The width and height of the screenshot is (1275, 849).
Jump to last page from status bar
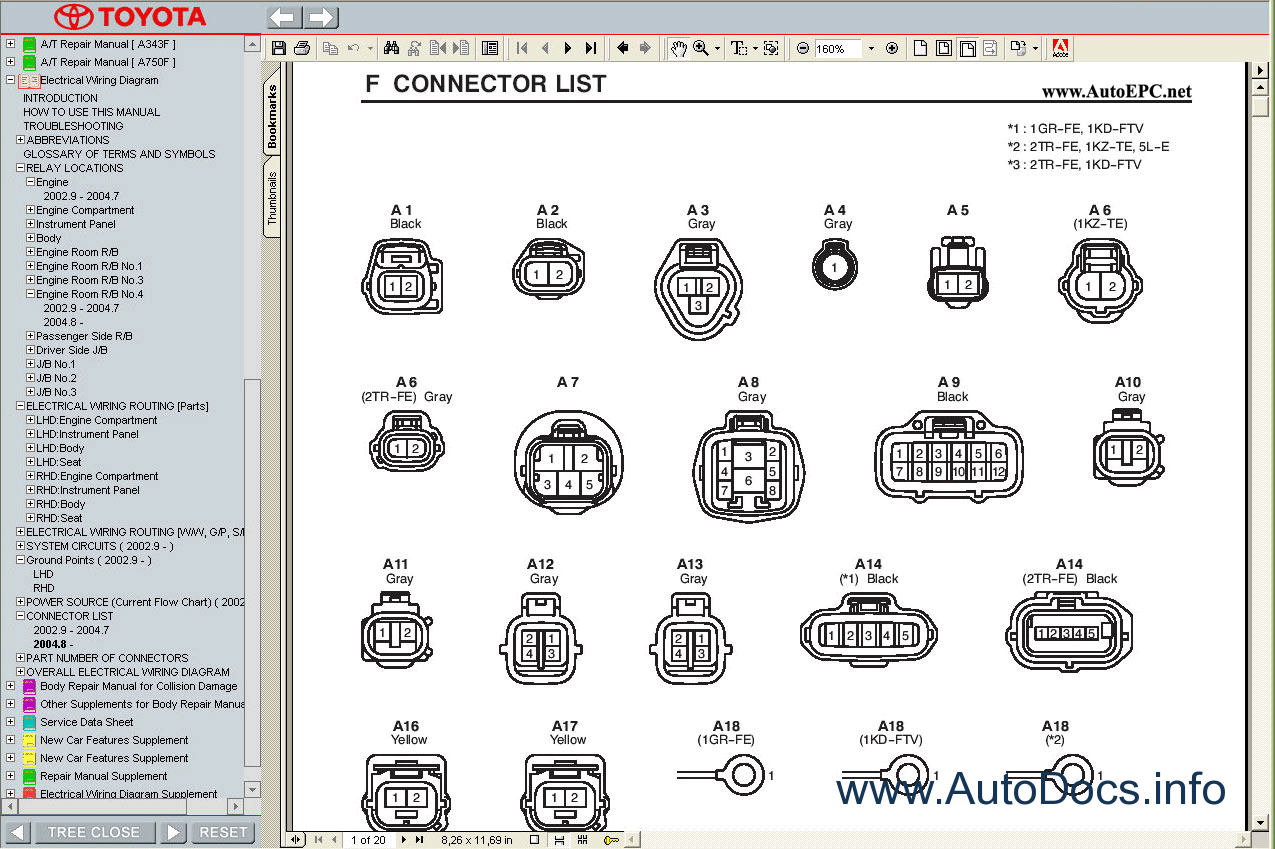tap(419, 840)
